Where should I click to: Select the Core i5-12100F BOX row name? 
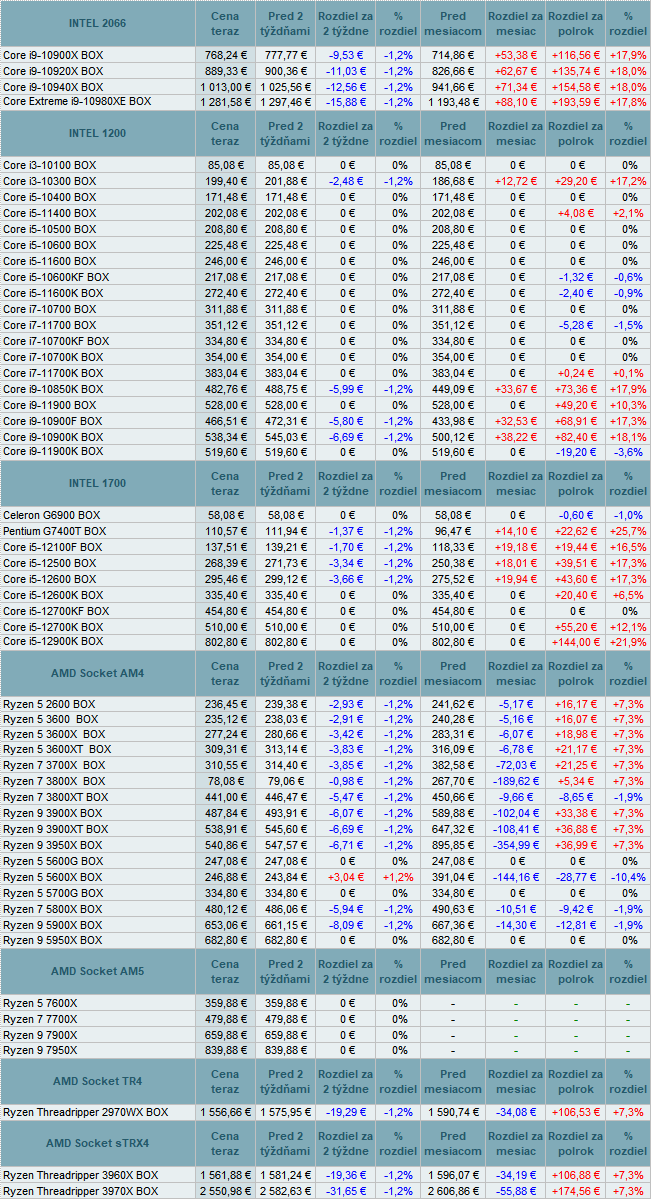[x=53, y=548]
